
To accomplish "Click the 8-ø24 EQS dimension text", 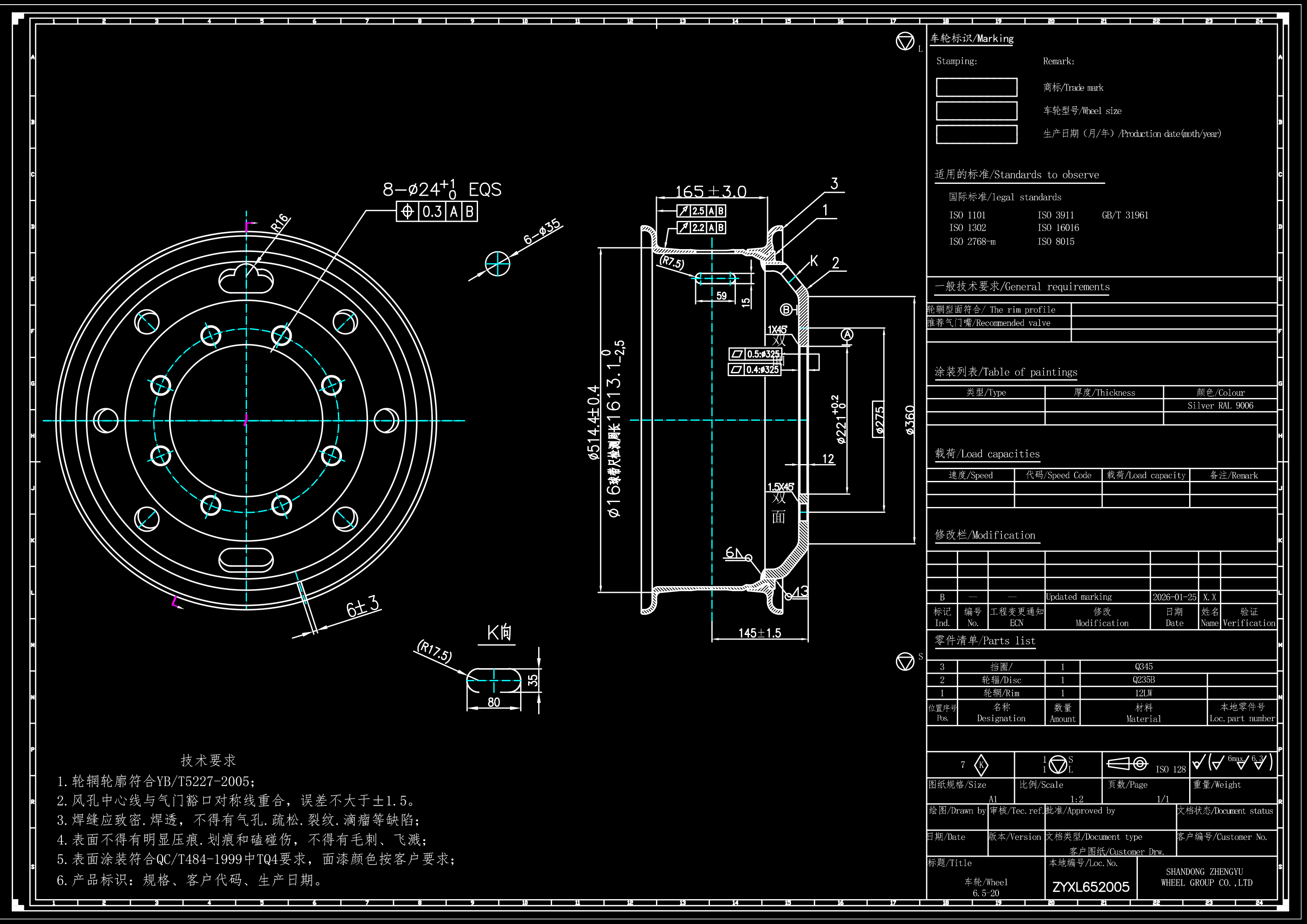I will [x=442, y=189].
